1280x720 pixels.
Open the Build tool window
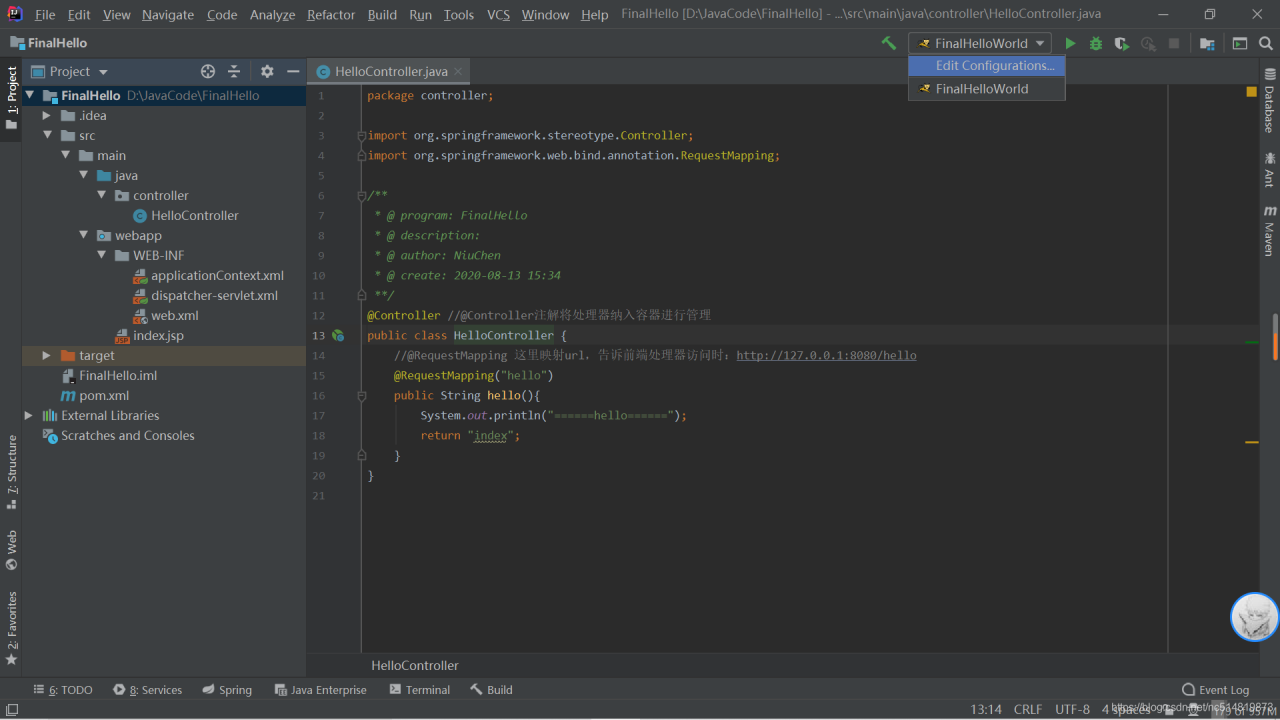(x=491, y=690)
